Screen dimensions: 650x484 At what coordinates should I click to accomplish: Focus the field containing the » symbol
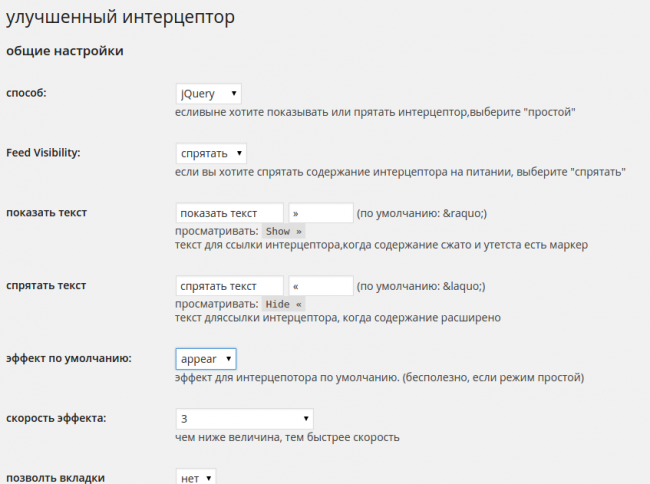coord(320,213)
